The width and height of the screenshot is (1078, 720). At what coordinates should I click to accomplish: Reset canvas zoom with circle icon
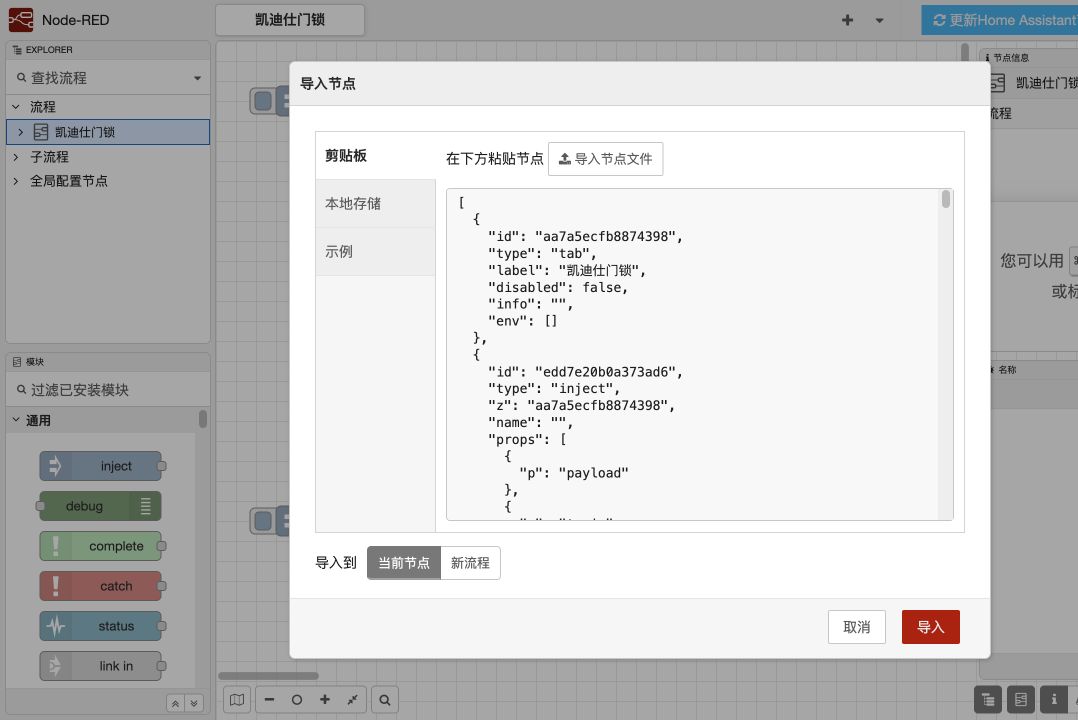297,700
